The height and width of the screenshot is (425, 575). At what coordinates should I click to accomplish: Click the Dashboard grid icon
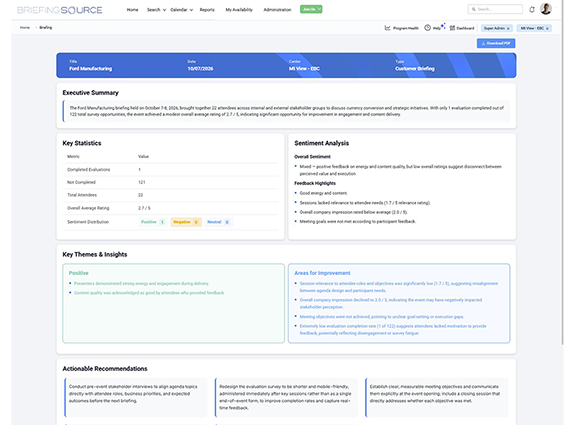(x=453, y=28)
